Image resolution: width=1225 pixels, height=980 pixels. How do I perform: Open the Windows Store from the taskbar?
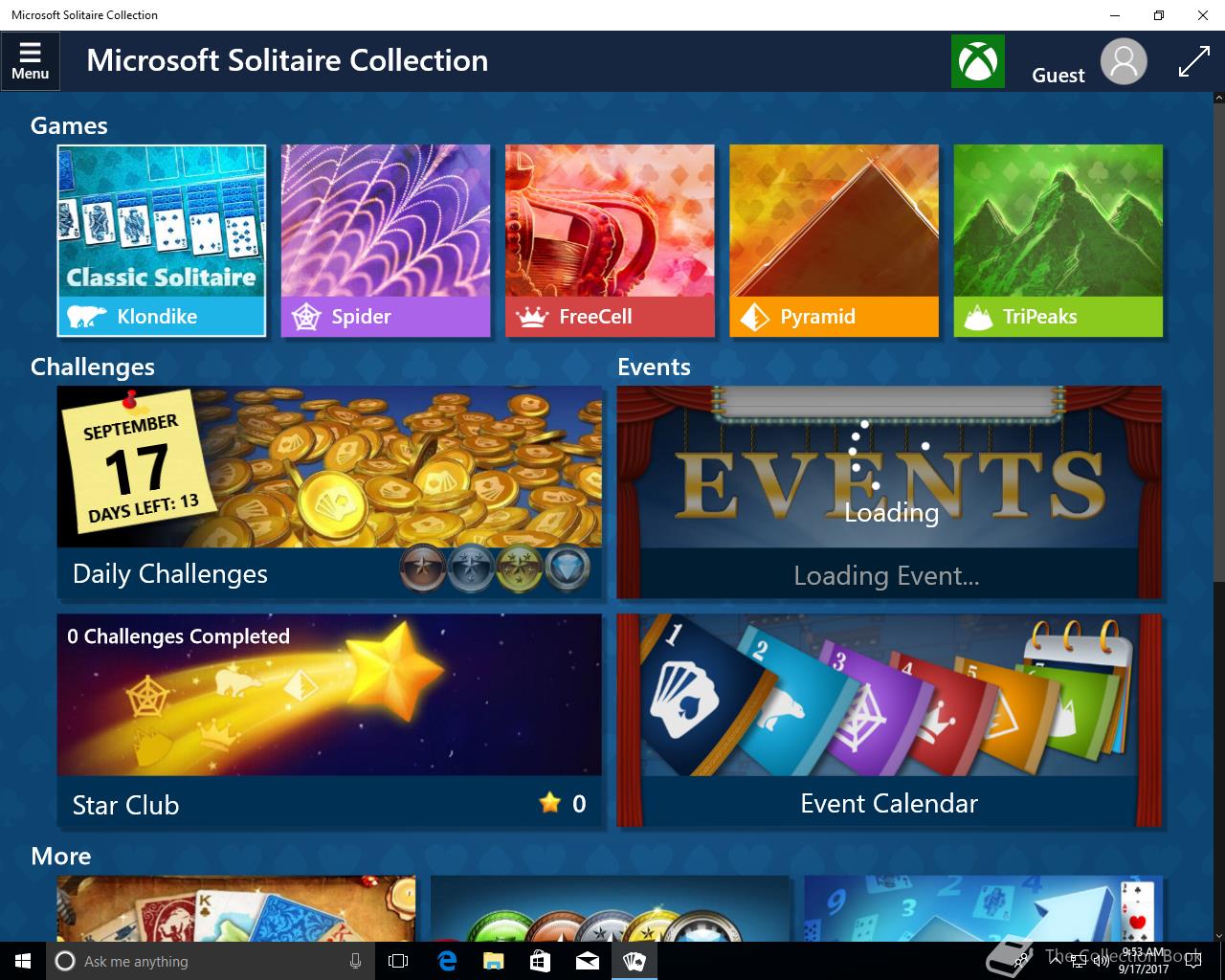[540, 961]
